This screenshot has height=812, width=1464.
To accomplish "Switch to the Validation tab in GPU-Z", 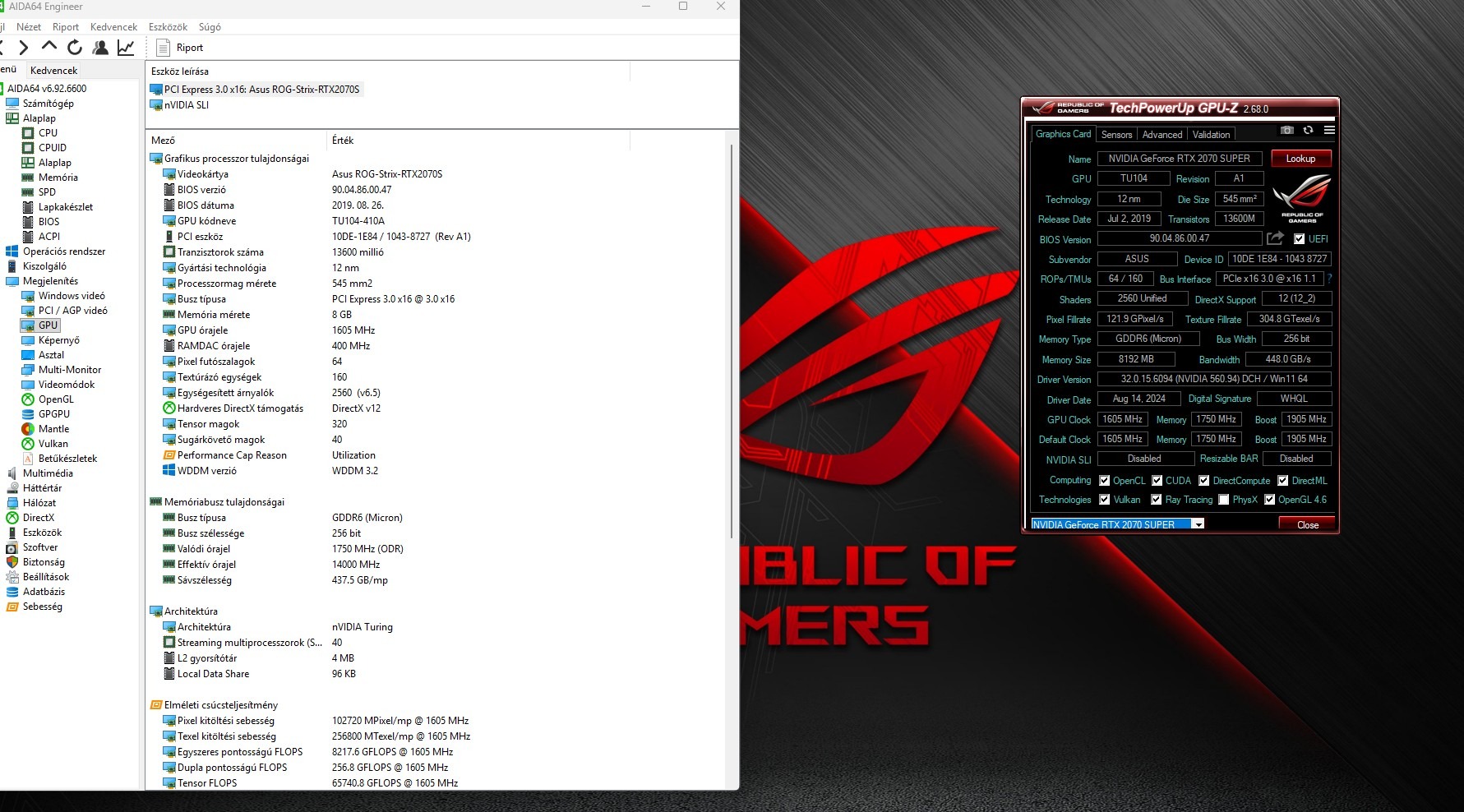I will 1211,135.
